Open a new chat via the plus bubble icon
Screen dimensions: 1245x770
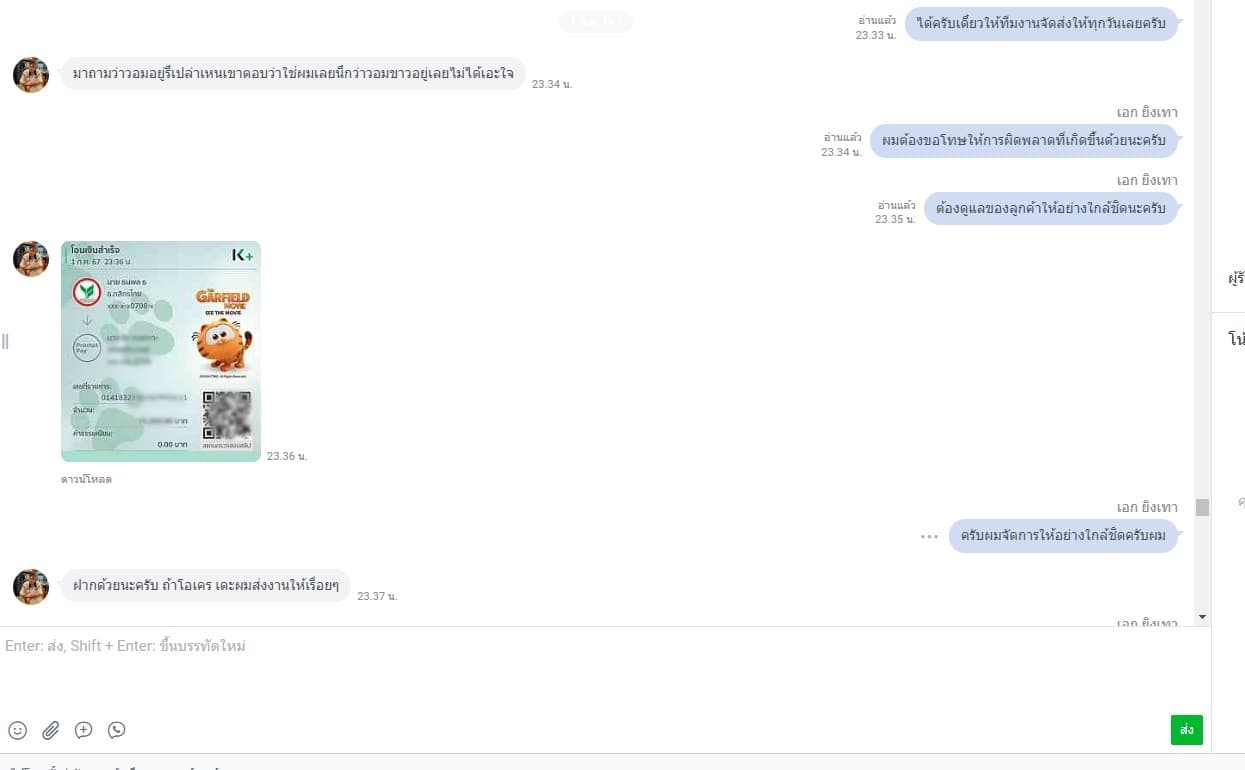(x=84, y=730)
